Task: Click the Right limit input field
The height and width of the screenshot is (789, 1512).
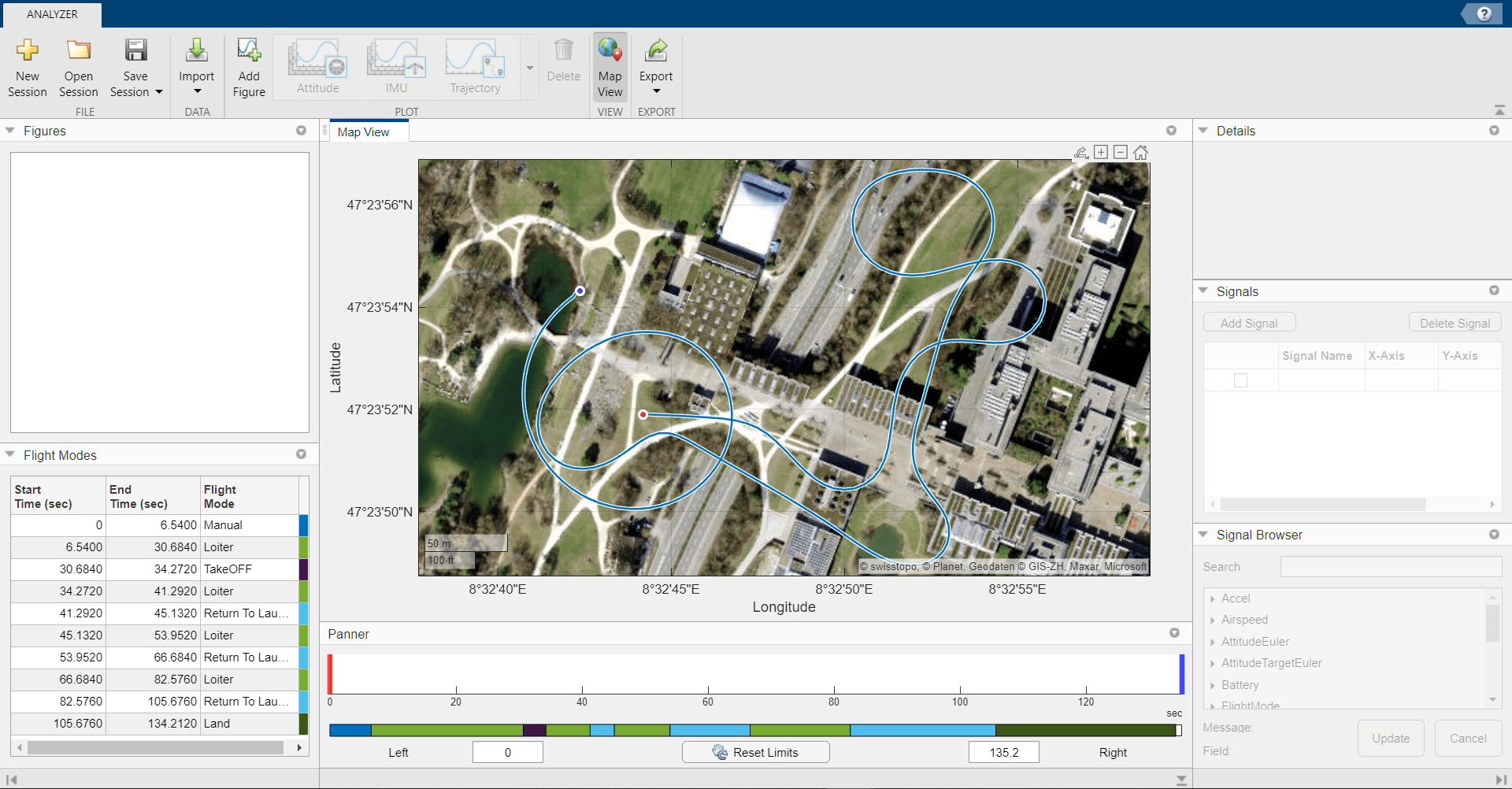Action: pyautogui.click(x=1003, y=752)
